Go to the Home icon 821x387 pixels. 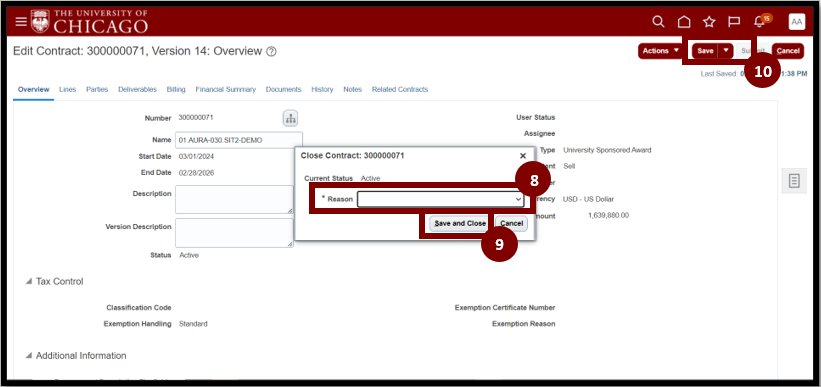coord(684,21)
